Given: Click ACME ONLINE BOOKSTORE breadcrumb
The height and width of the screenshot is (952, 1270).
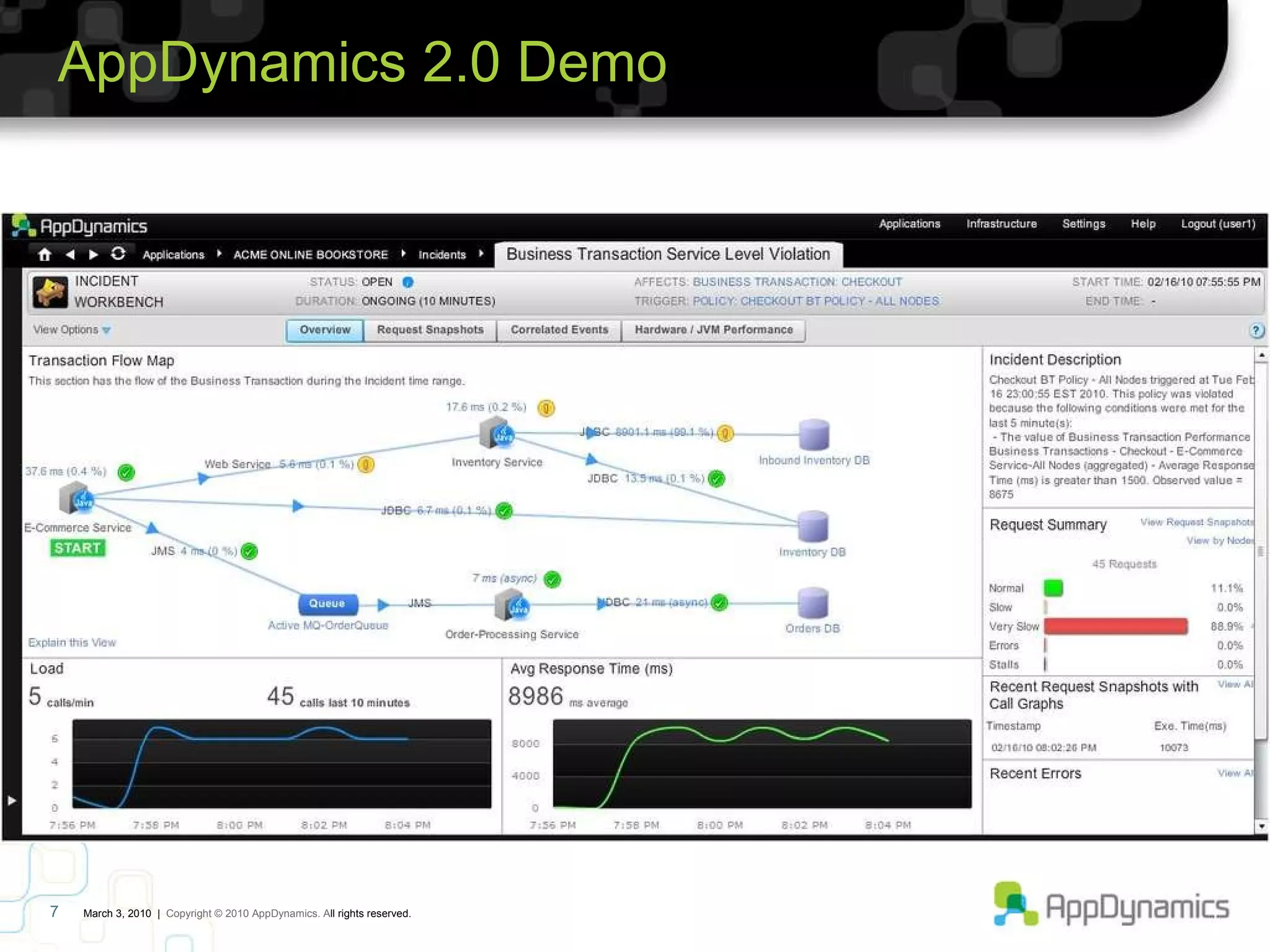Looking at the screenshot, I should (x=311, y=255).
